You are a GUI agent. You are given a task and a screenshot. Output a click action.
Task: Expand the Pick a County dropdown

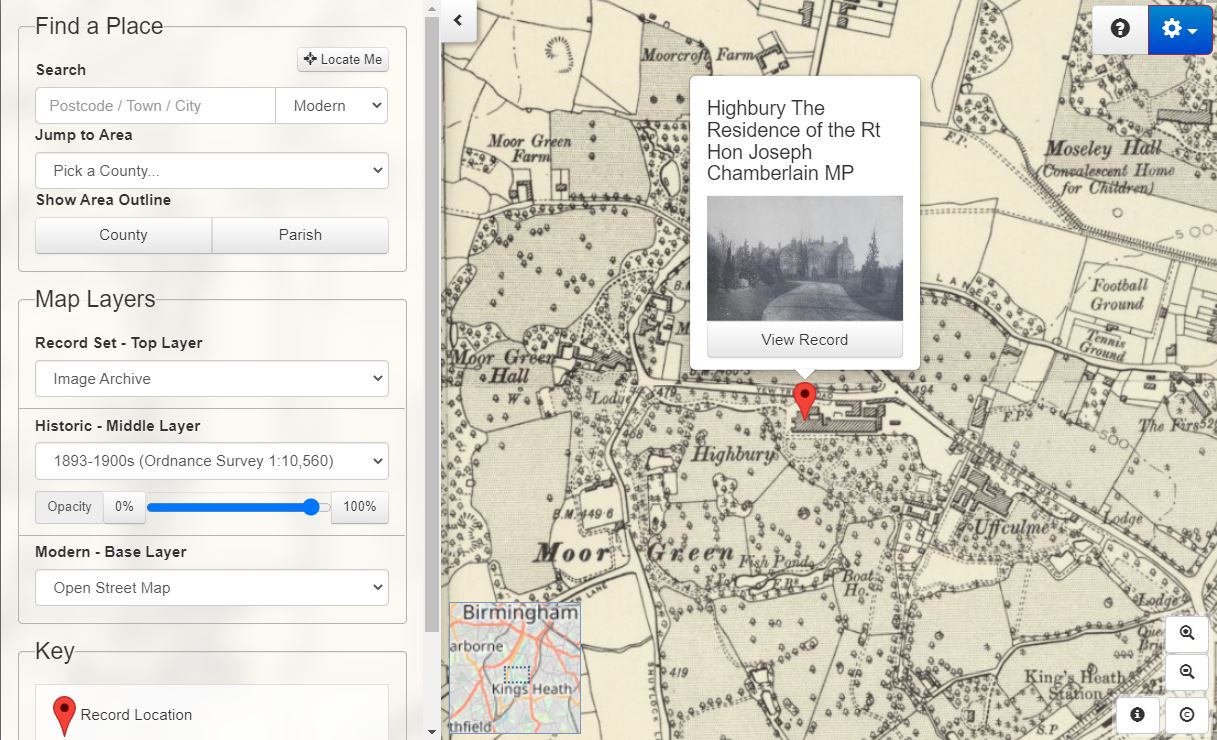click(x=211, y=171)
